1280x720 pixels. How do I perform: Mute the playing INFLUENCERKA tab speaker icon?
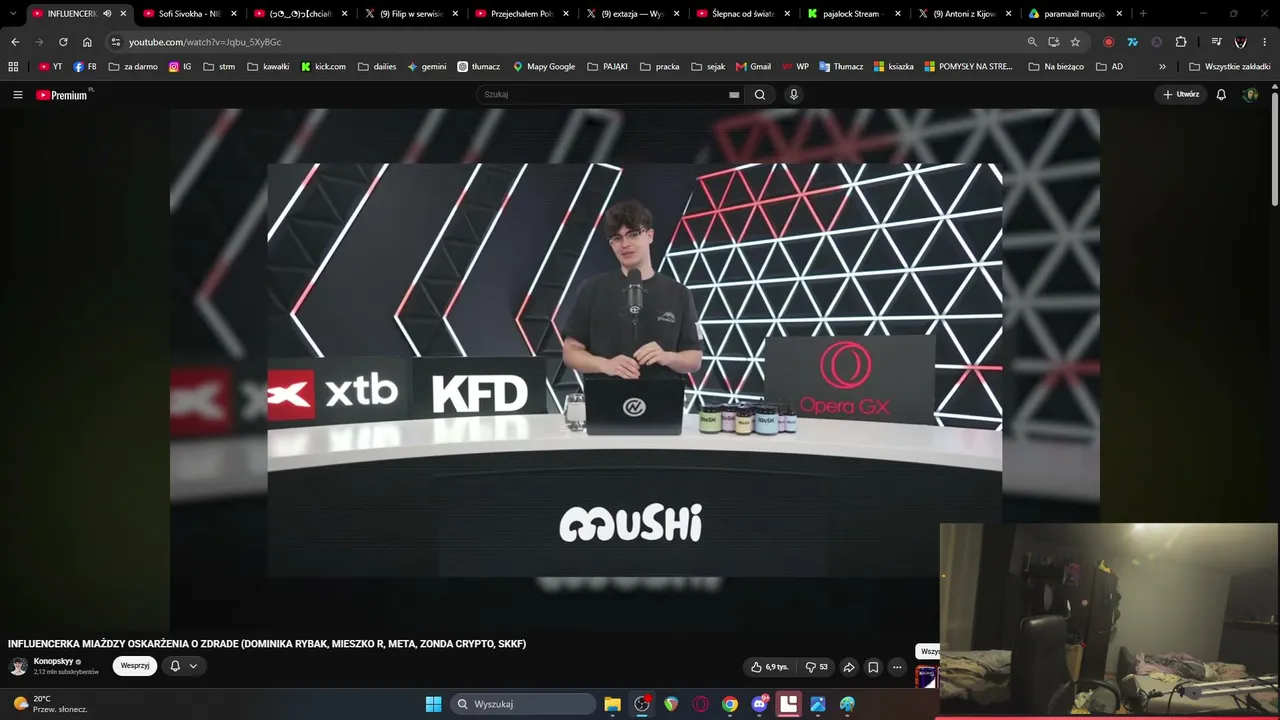107,14
